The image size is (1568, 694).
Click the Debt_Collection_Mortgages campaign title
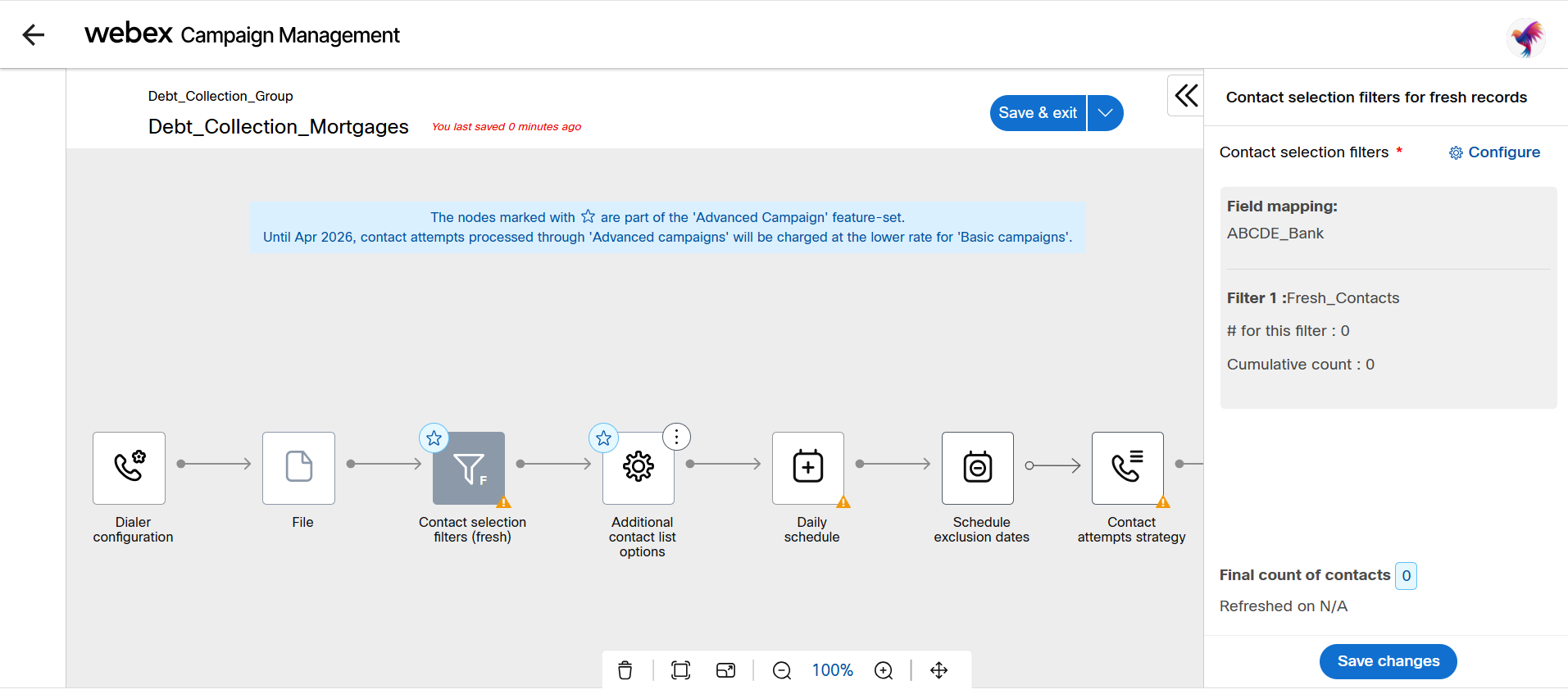click(x=279, y=126)
